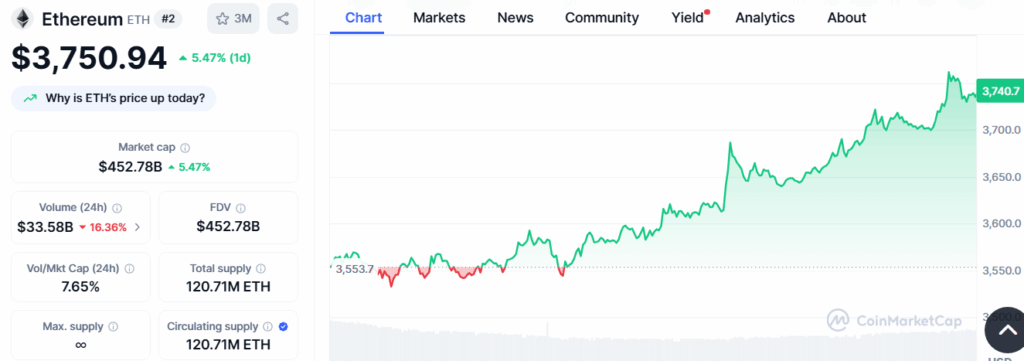Switch to the News tab

(x=515, y=18)
